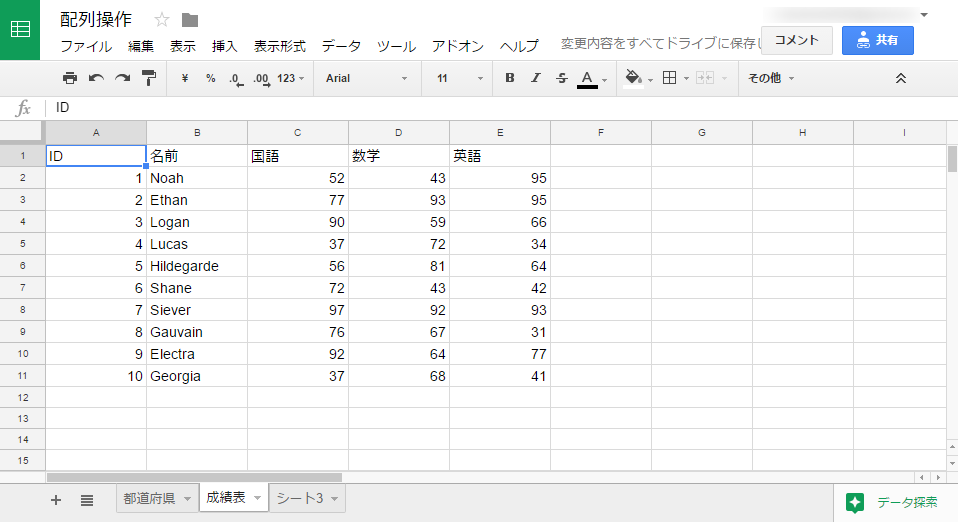
Task: Open the 挿入 menu
Action: coord(224,46)
